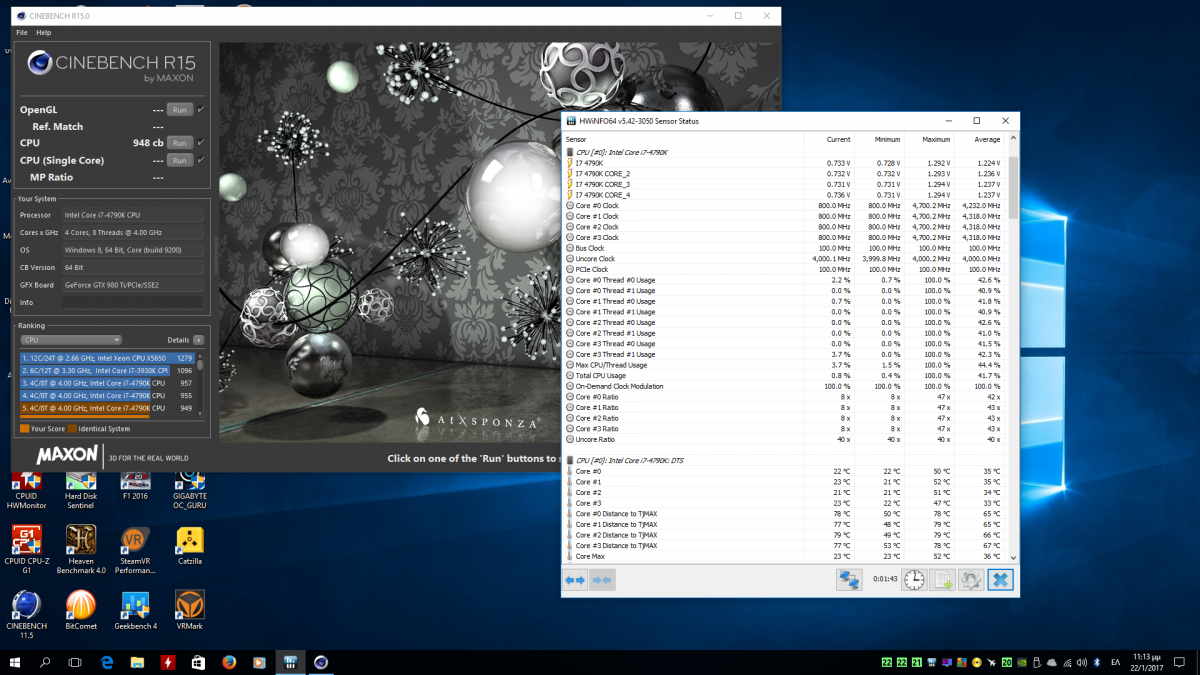This screenshot has width=1200, height=675.
Task: Select the Core Max temperature row
Action: (784, 556)
